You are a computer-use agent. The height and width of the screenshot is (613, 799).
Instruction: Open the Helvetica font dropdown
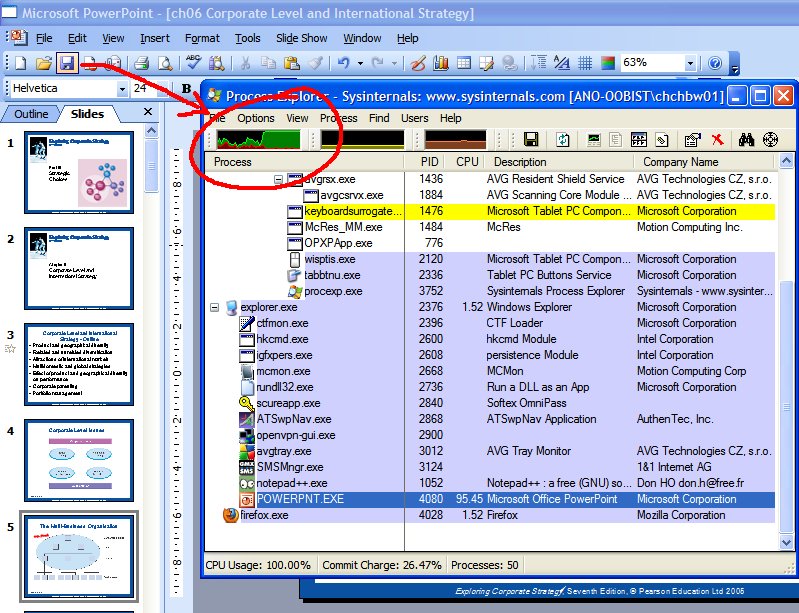point(122,89)
